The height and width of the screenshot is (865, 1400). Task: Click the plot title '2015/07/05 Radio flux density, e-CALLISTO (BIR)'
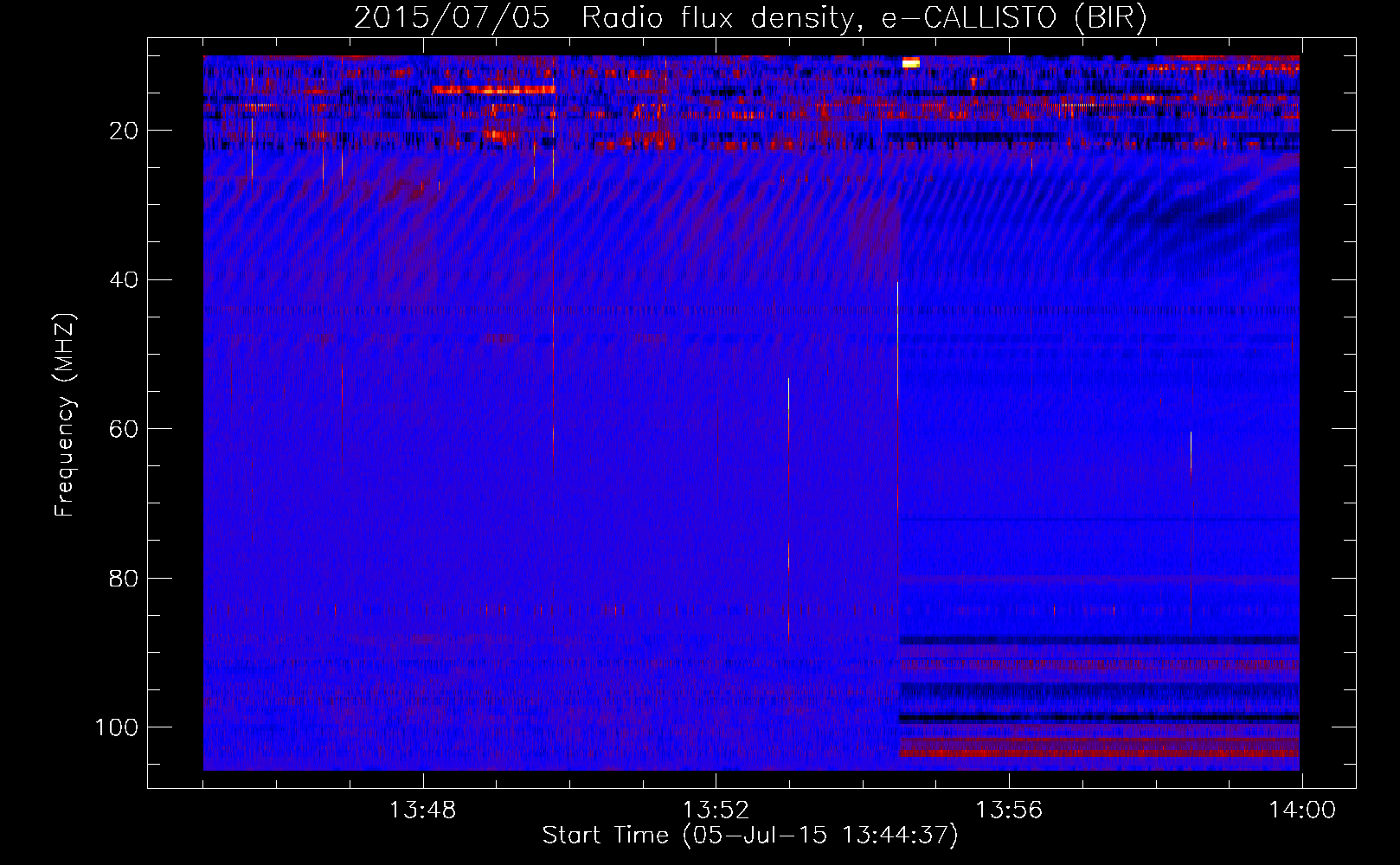[750, 18]
